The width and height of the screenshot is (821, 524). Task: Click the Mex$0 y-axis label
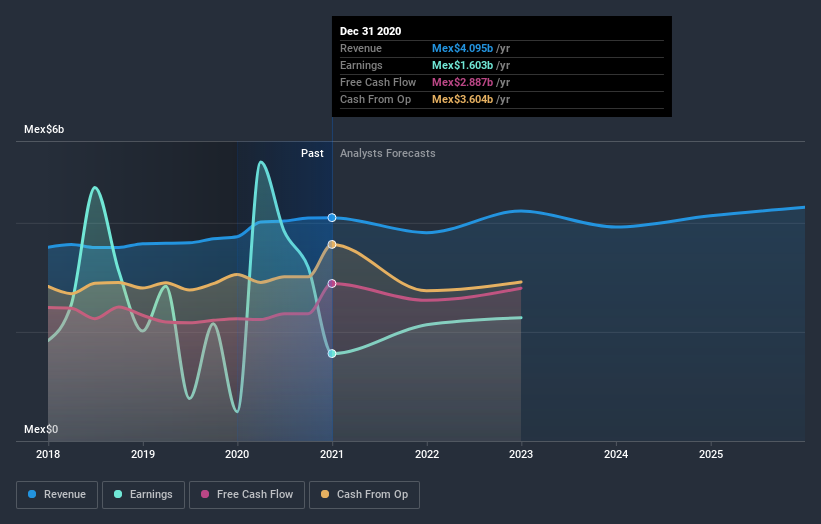[41, 429]
